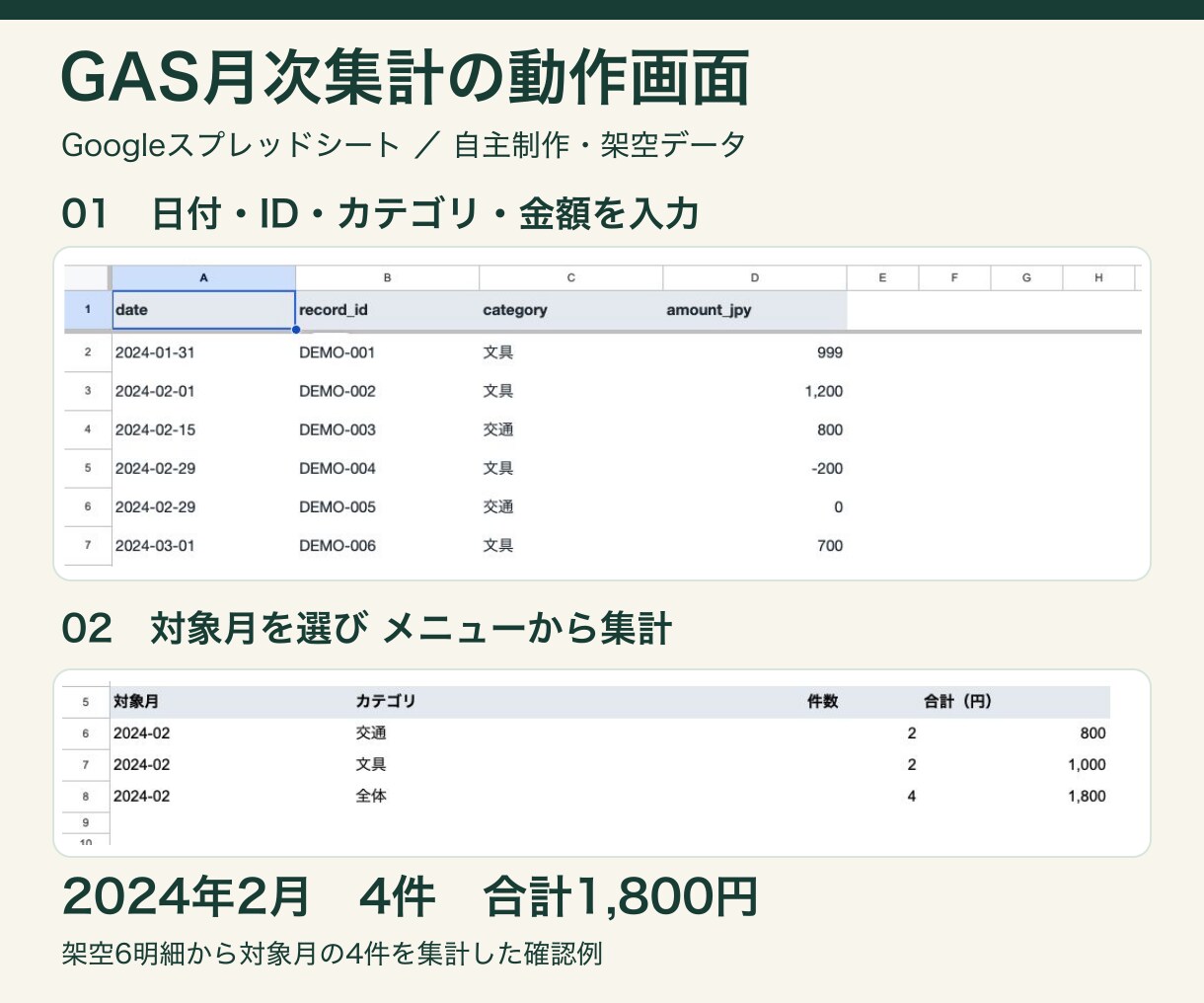Image resolution: width=1204 pixels, height=1003 pixels.
Task: Click the 'date' header cell
Action: pos(203,310)
